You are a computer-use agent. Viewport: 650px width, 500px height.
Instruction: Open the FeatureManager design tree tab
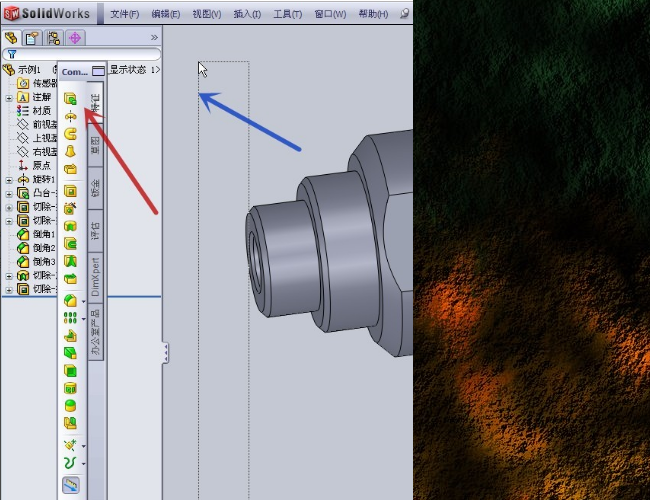11,38
